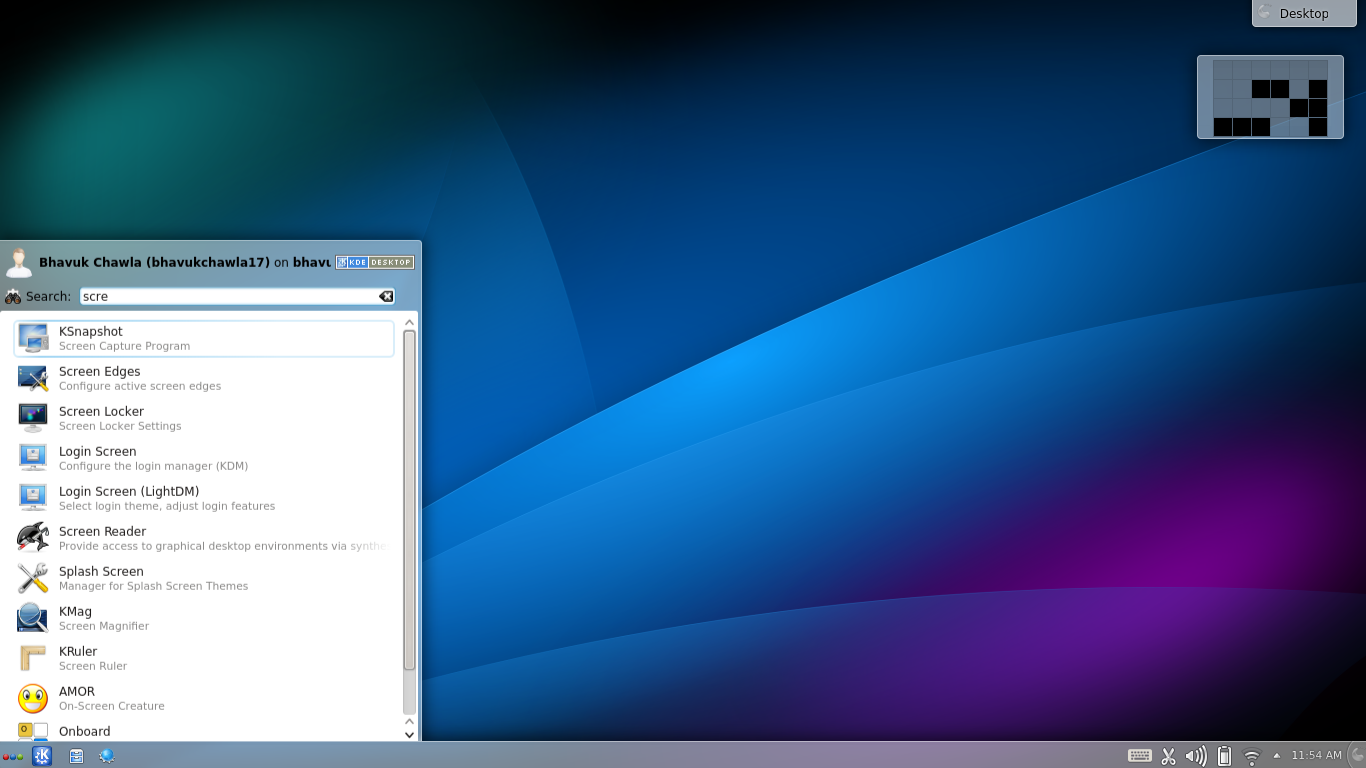Open the KDE application launcher
This screenshot has width=1366, height=768.
click(42, 756)
